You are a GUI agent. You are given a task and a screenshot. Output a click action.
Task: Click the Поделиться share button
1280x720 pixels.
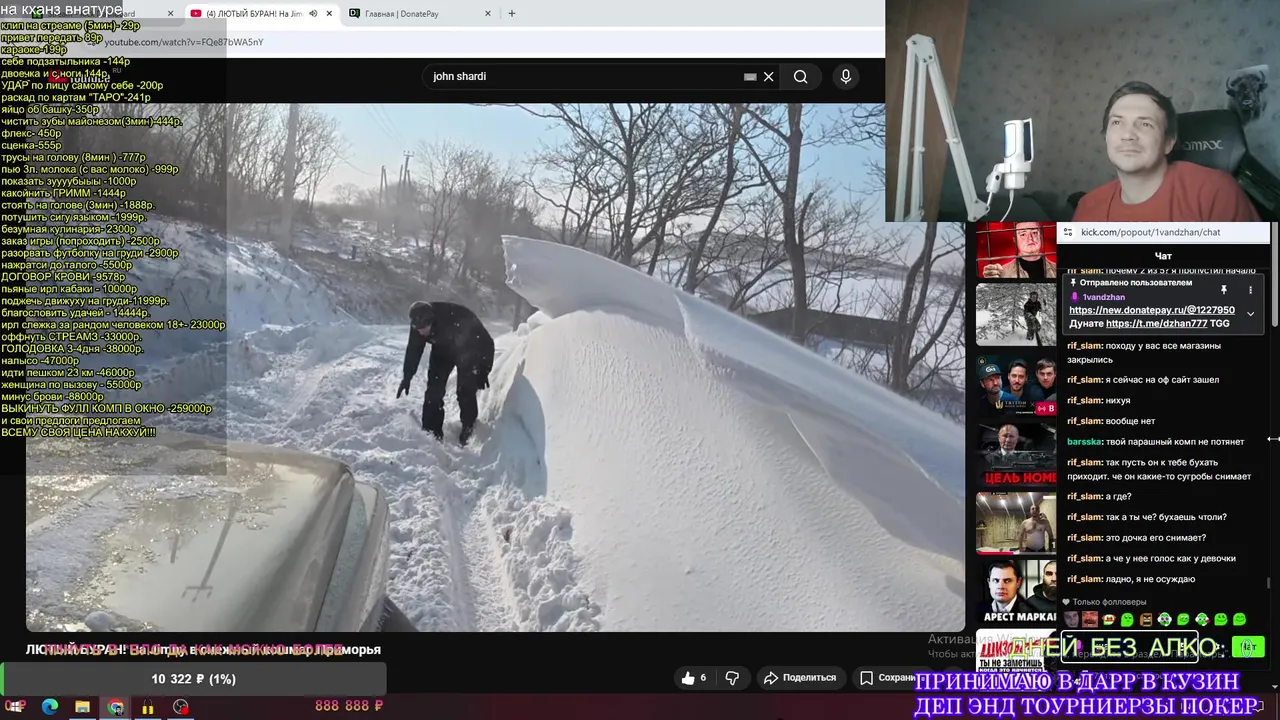click(799, 678)
